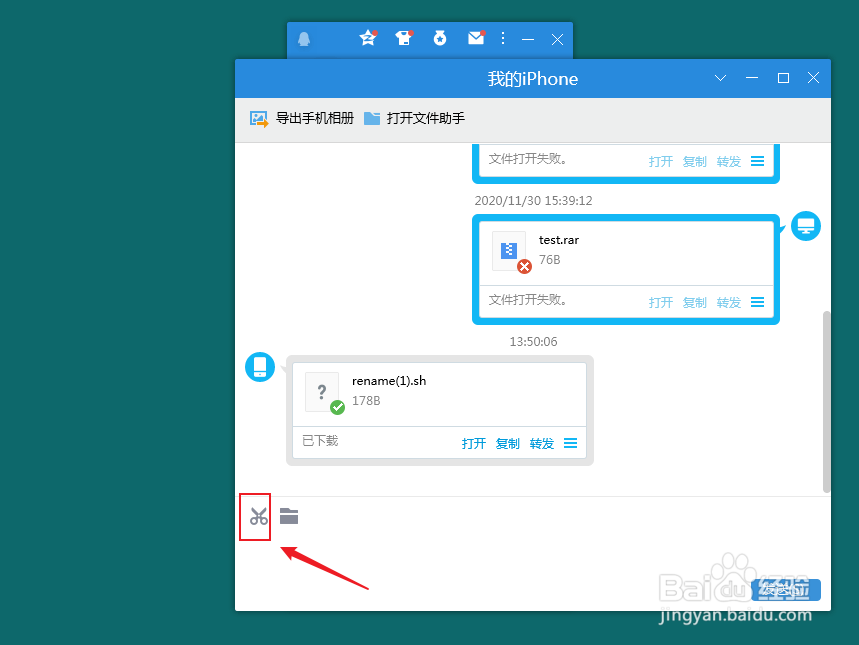
Task: Click the scissors screenshot tool
Action: coord(259,516)
